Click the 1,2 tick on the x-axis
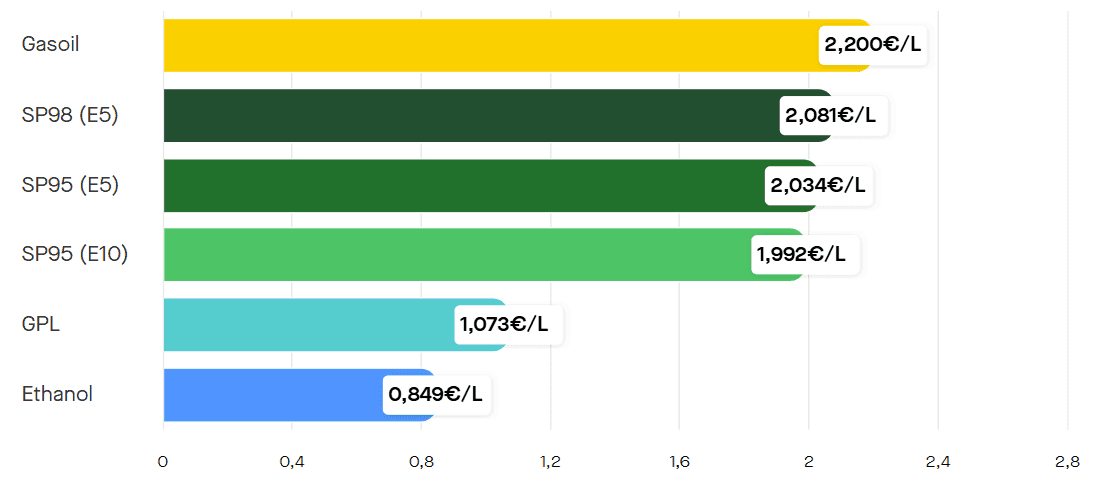This screenshot has height=483, width=1096. (550, 462)
